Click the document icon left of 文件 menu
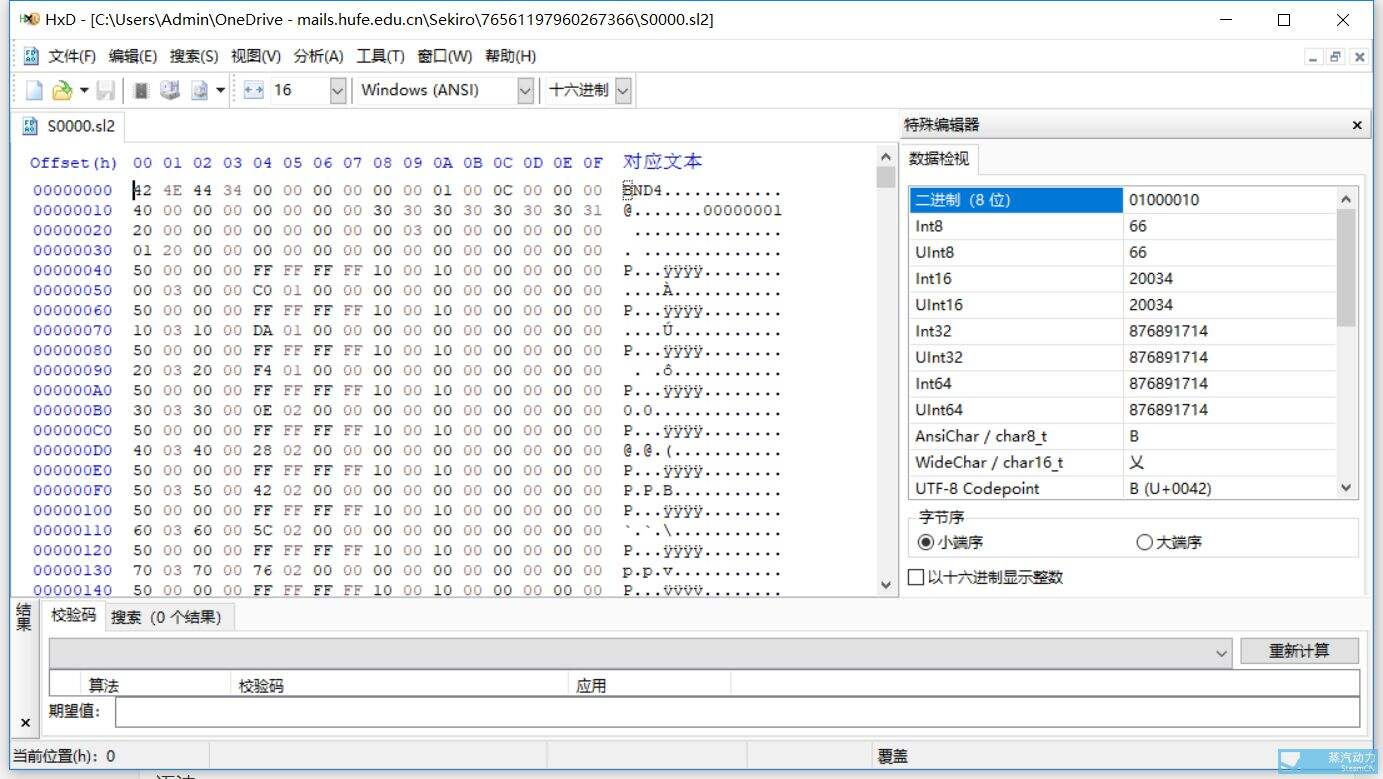Screen dimensions: 1383x779 coord(31,56)
